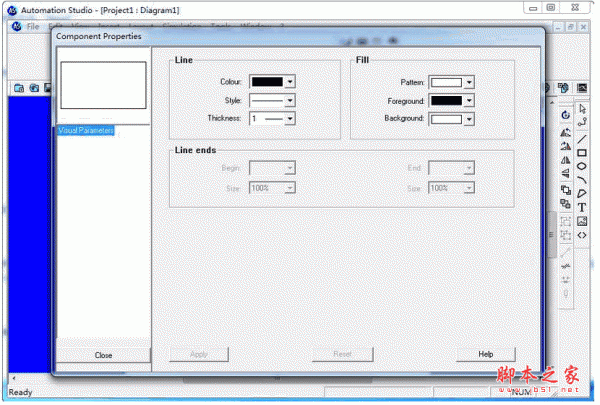The width and height of the screenshot is (600, 405).
Task: Select the pointer selection tool
Action: coord(582,109)
